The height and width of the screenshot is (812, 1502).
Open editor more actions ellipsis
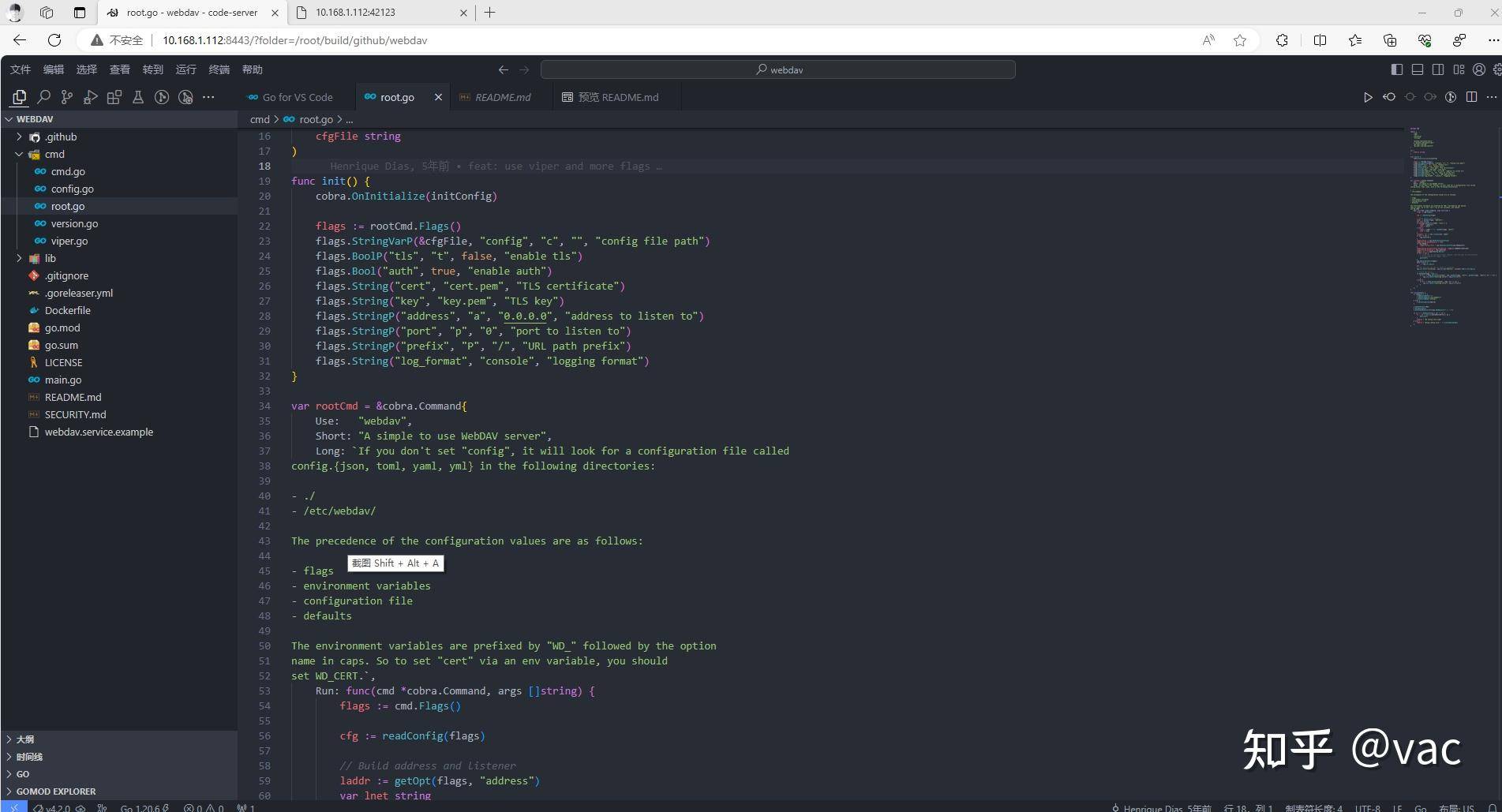point(1491,97)
